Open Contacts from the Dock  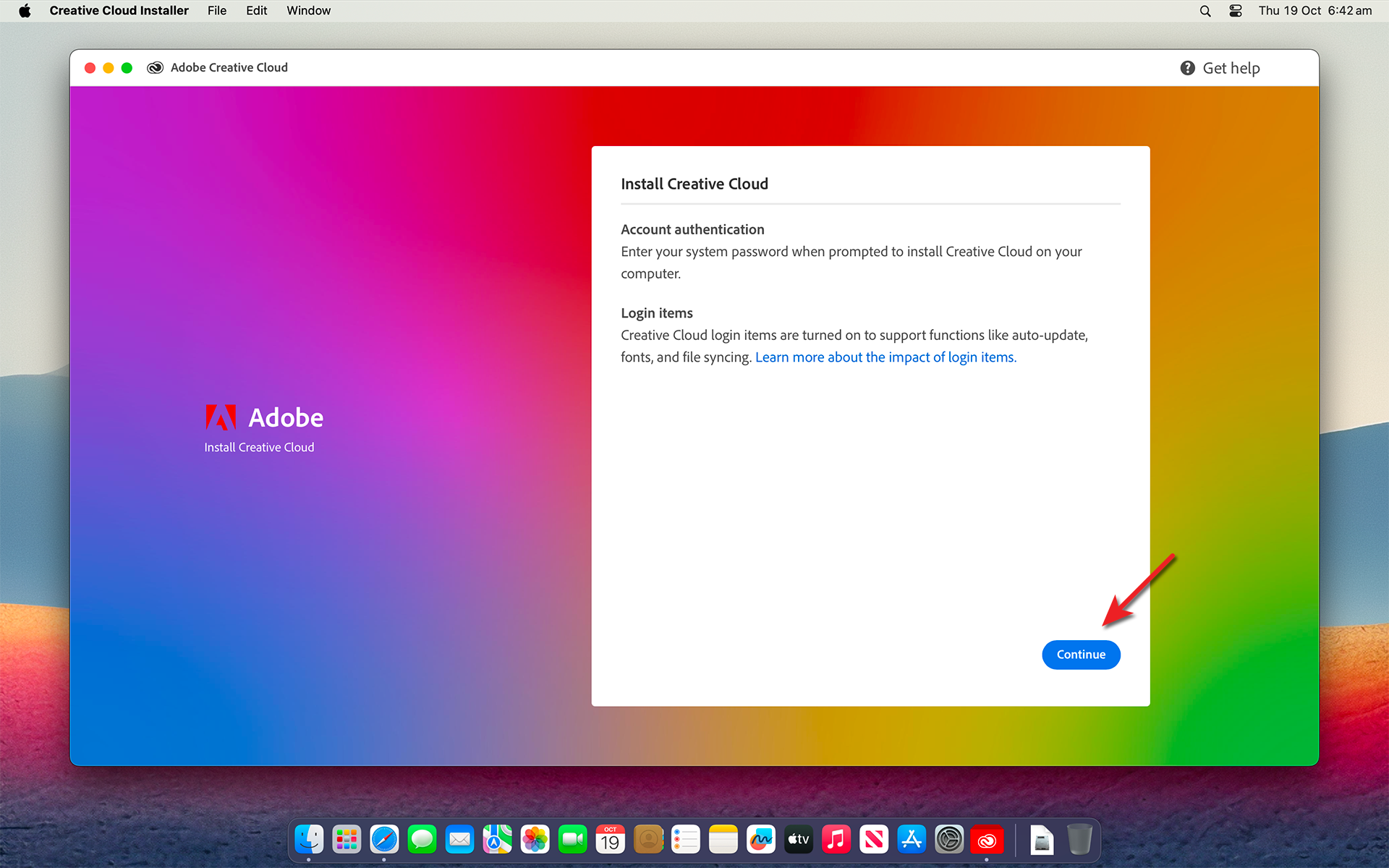pyautogui.click(x=648, y=840)
